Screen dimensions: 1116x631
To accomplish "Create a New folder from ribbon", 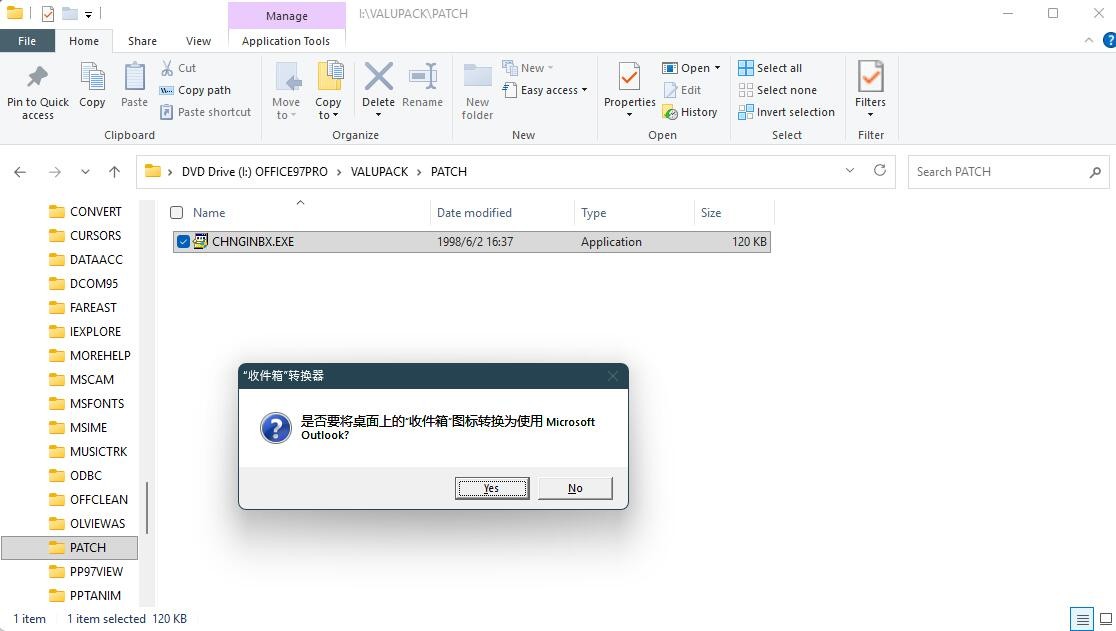I will tap(477, 78).
